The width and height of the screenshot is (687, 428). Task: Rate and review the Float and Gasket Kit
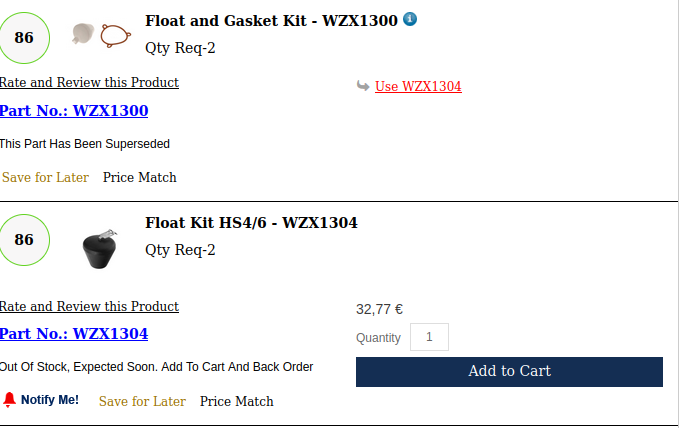(x=89, y=82)
